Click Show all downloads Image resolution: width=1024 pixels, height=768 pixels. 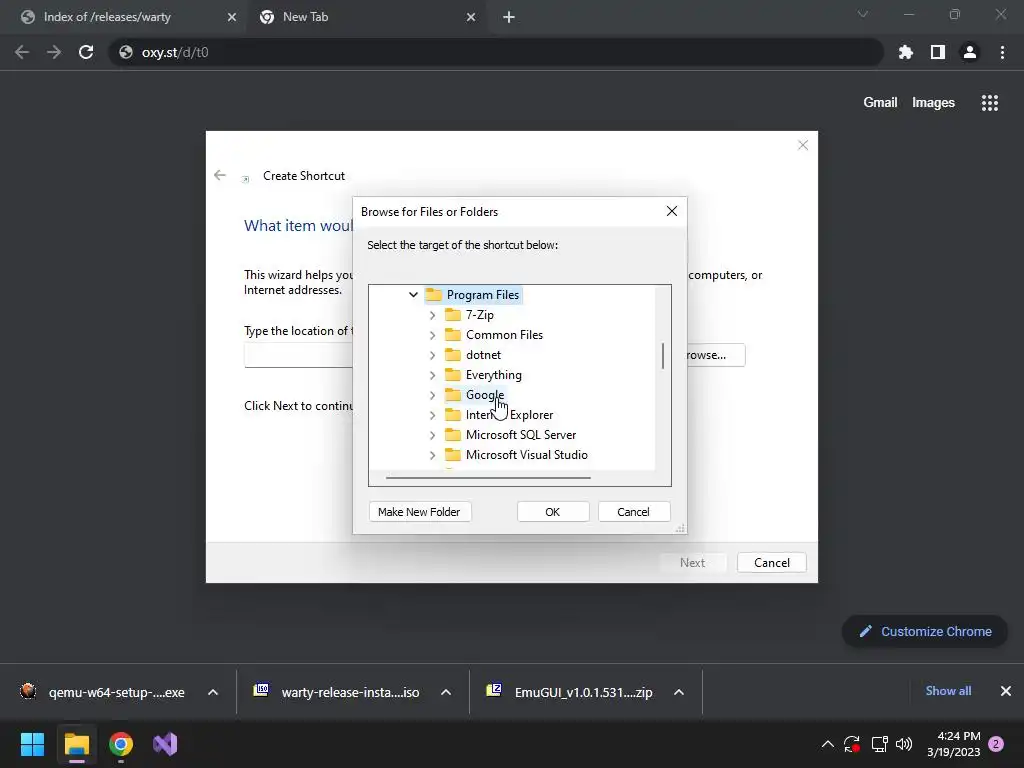[x=948, y=691]
